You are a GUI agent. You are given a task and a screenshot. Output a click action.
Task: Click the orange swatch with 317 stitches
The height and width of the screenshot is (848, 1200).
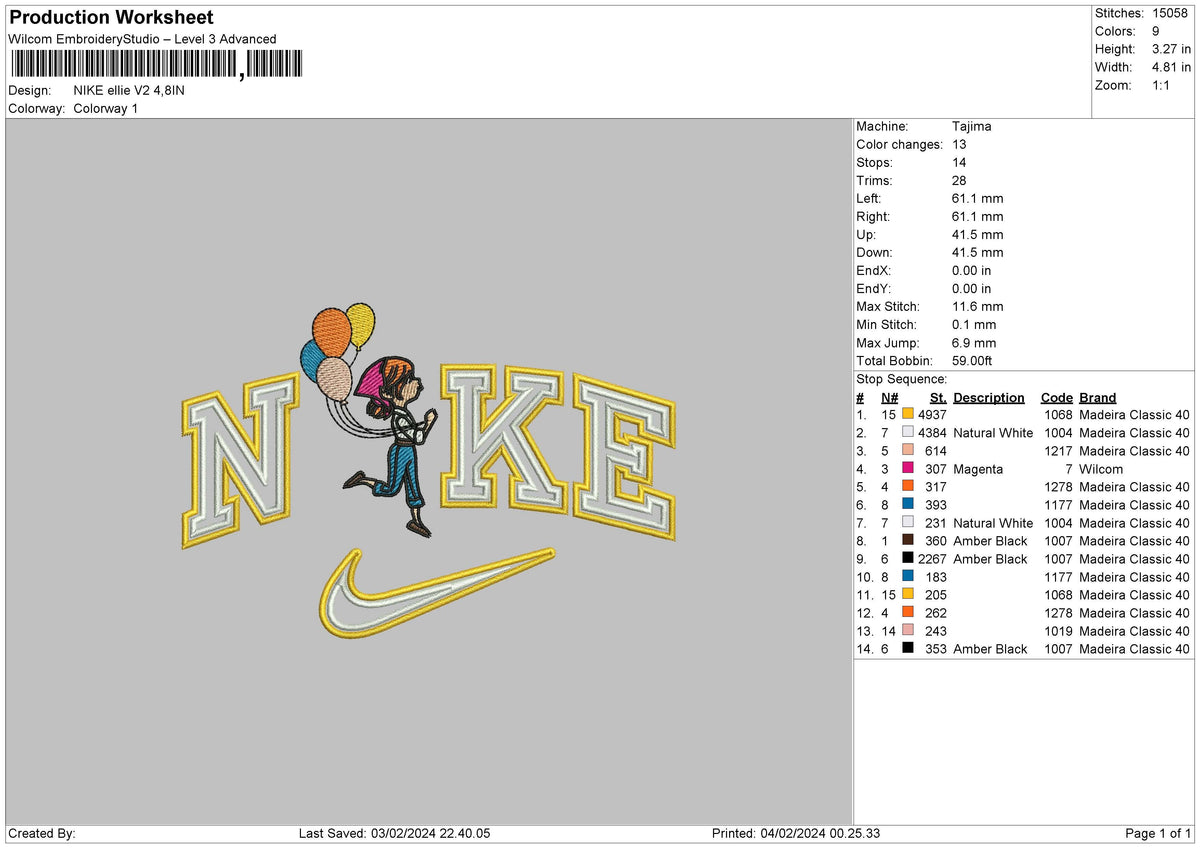[x=907, y=487]
